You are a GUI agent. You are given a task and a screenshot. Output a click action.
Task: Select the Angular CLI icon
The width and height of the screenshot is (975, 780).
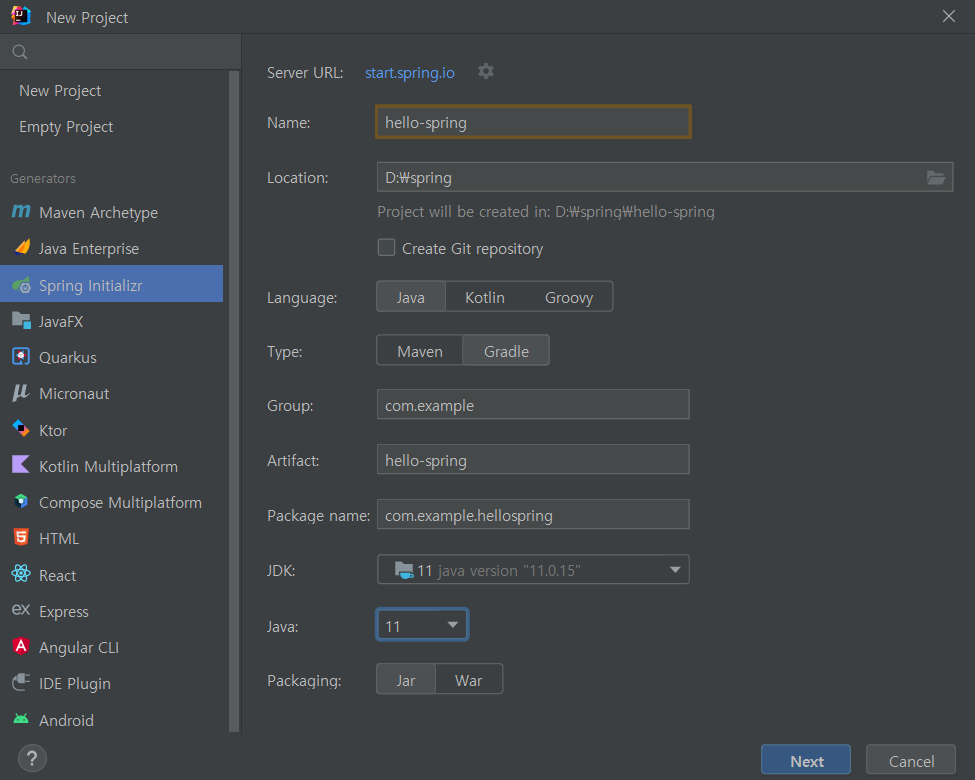21,647
